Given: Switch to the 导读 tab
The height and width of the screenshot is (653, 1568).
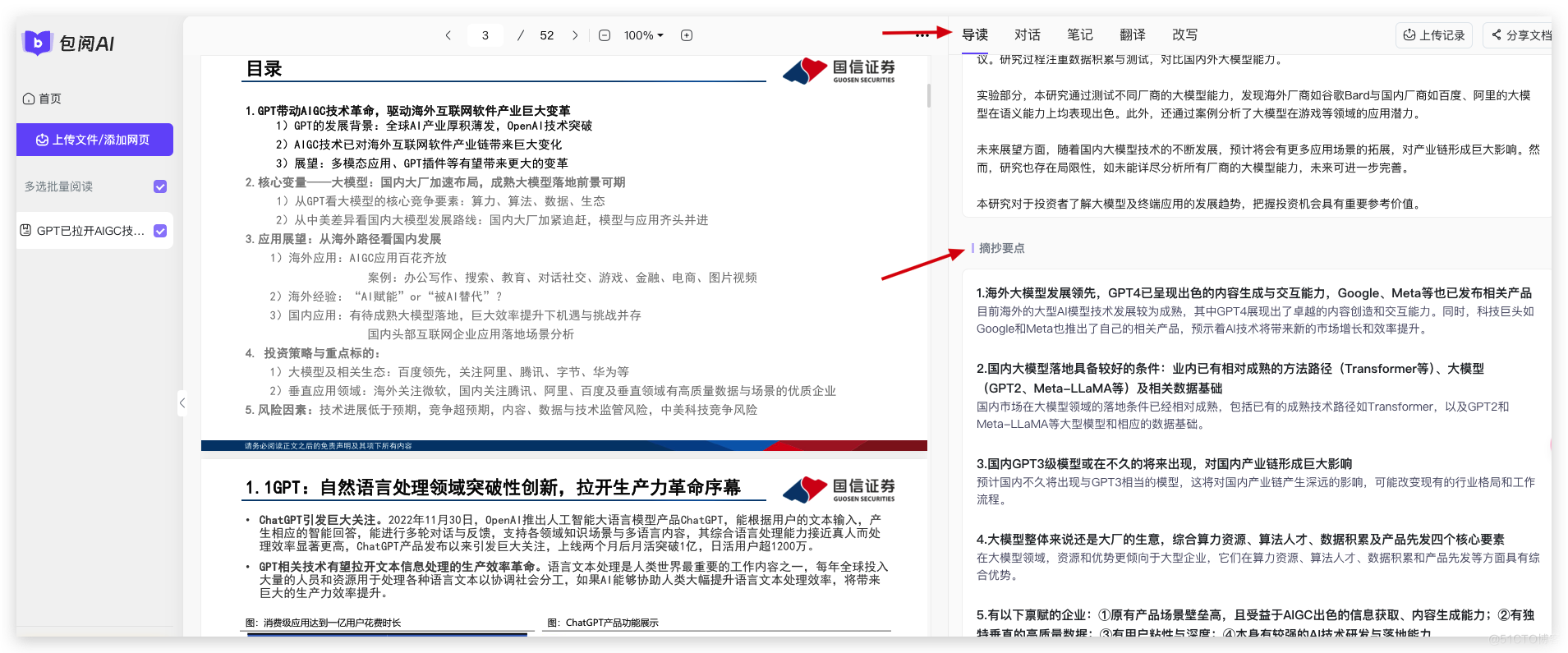Looking at the screenshot, I should tap(975, 34).
